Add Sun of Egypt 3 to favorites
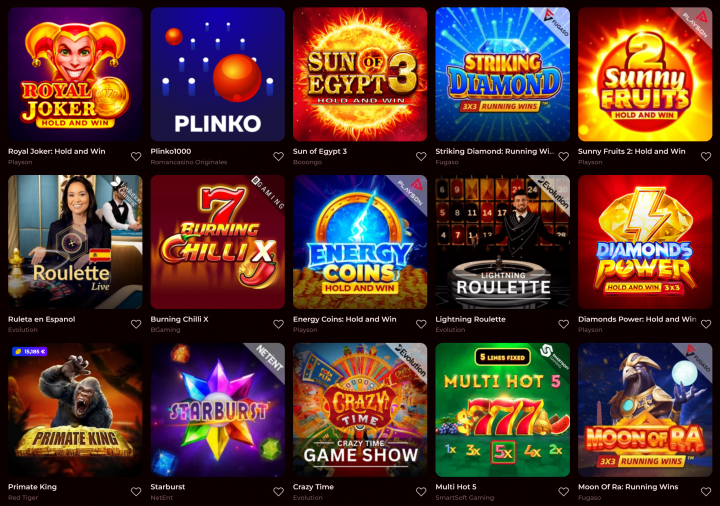This screenshot has height=506, width=720. pos(421,157)
